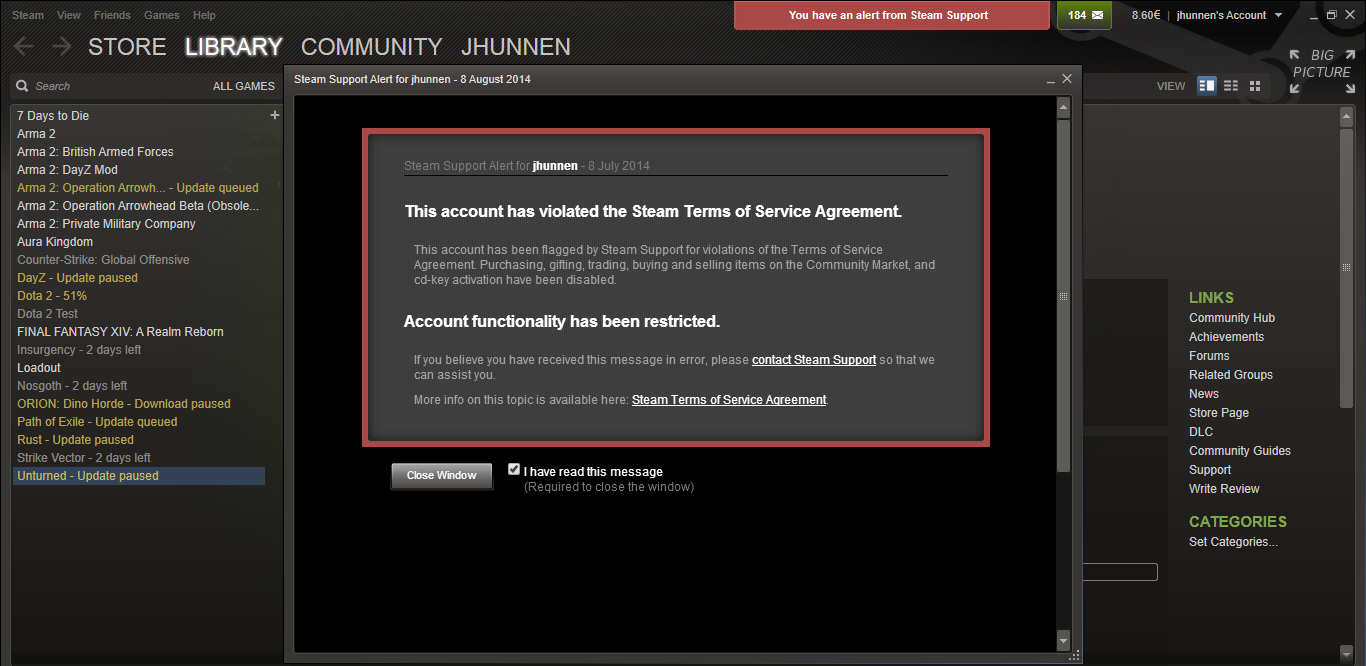Open the Achievements link
This screenshot has width=1366, height=666.
(x=1226, y=337)
